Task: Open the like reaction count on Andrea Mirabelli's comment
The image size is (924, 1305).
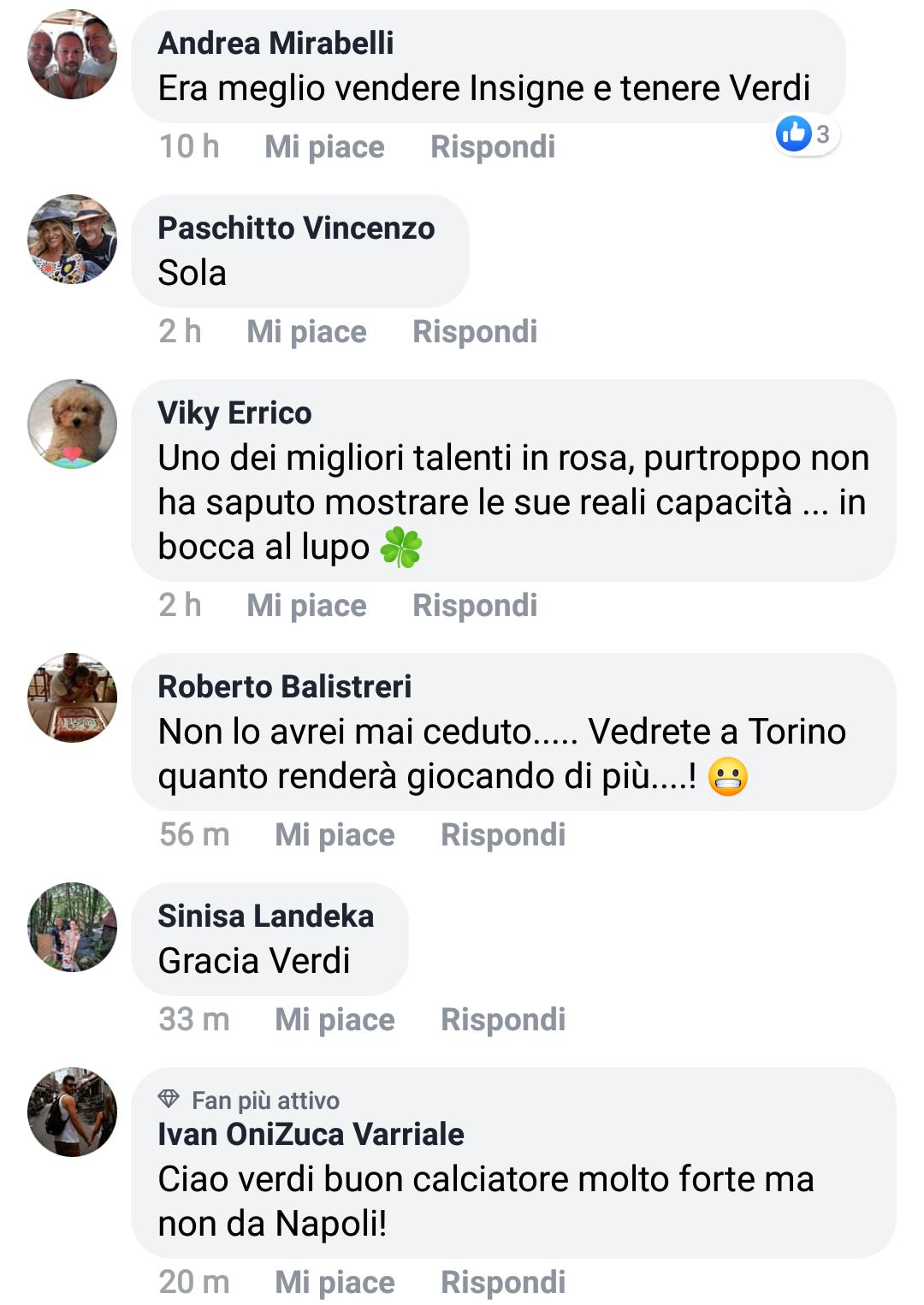Action: tap(806, 134)
